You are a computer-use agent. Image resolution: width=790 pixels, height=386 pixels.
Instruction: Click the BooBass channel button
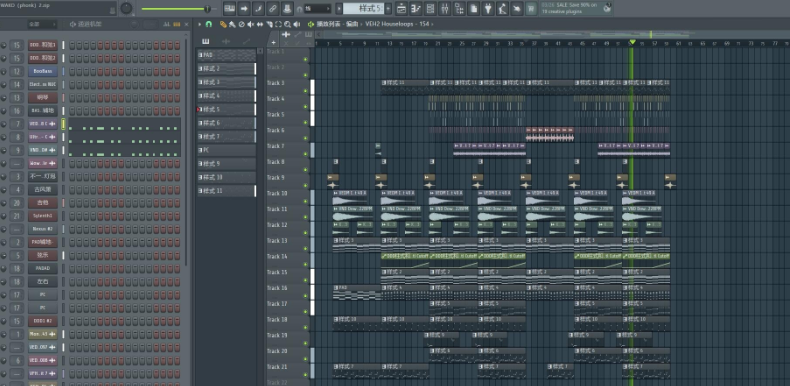[x=43, y=72]
